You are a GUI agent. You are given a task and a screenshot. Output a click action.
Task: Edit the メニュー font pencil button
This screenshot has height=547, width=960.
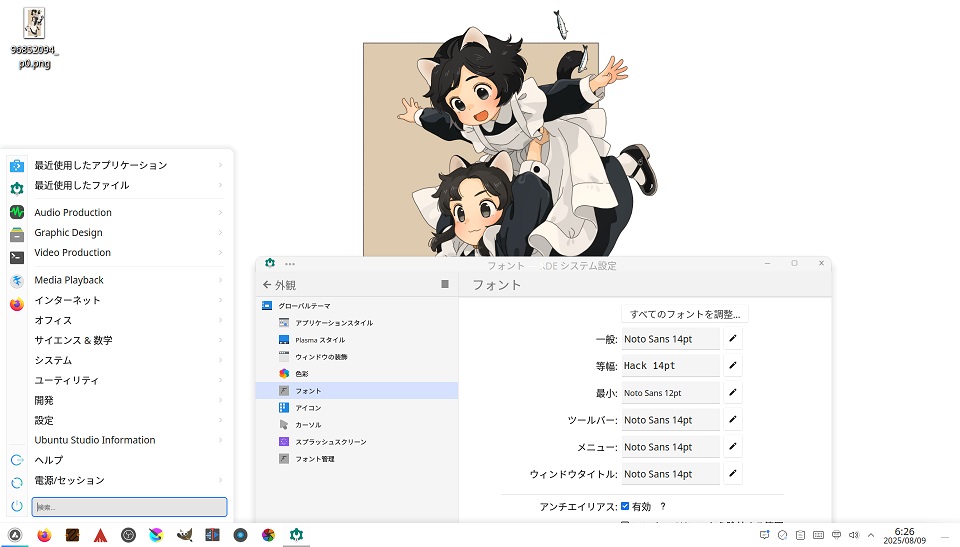point(732,447)
